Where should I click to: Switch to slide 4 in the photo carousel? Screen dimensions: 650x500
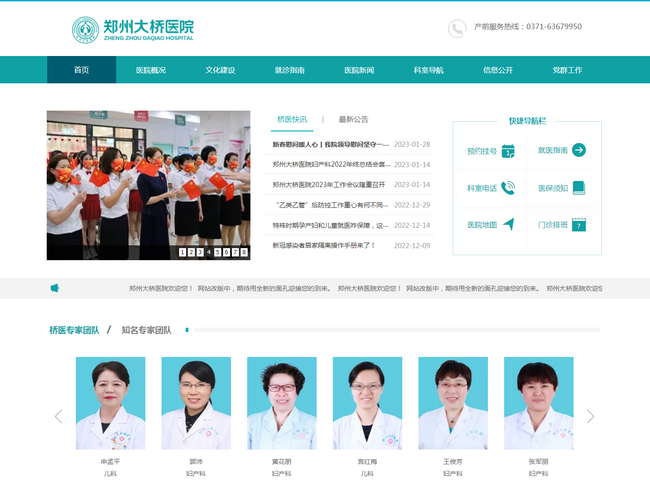pyautogui.click(x=208, y=252)
